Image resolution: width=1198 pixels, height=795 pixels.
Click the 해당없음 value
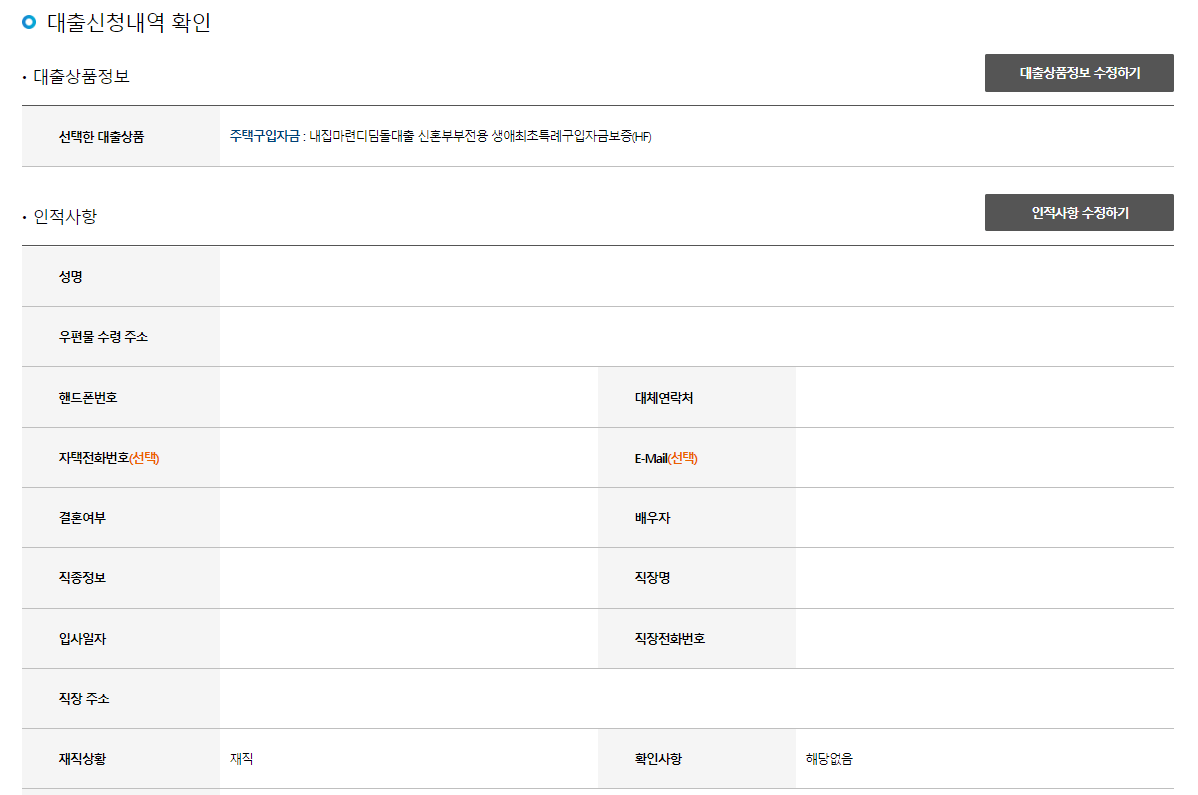point(829,758)
